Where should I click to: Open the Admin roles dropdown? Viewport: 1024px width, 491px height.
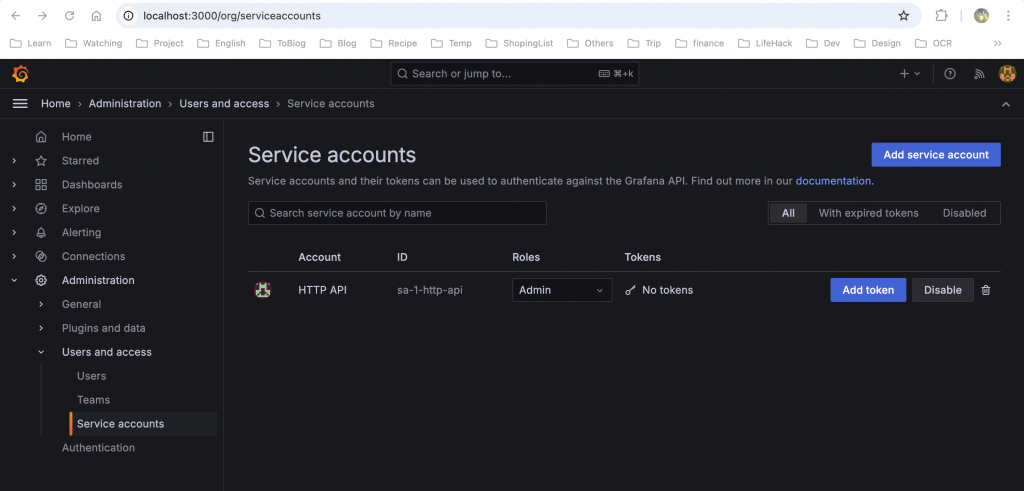click(x=562, y=290)
